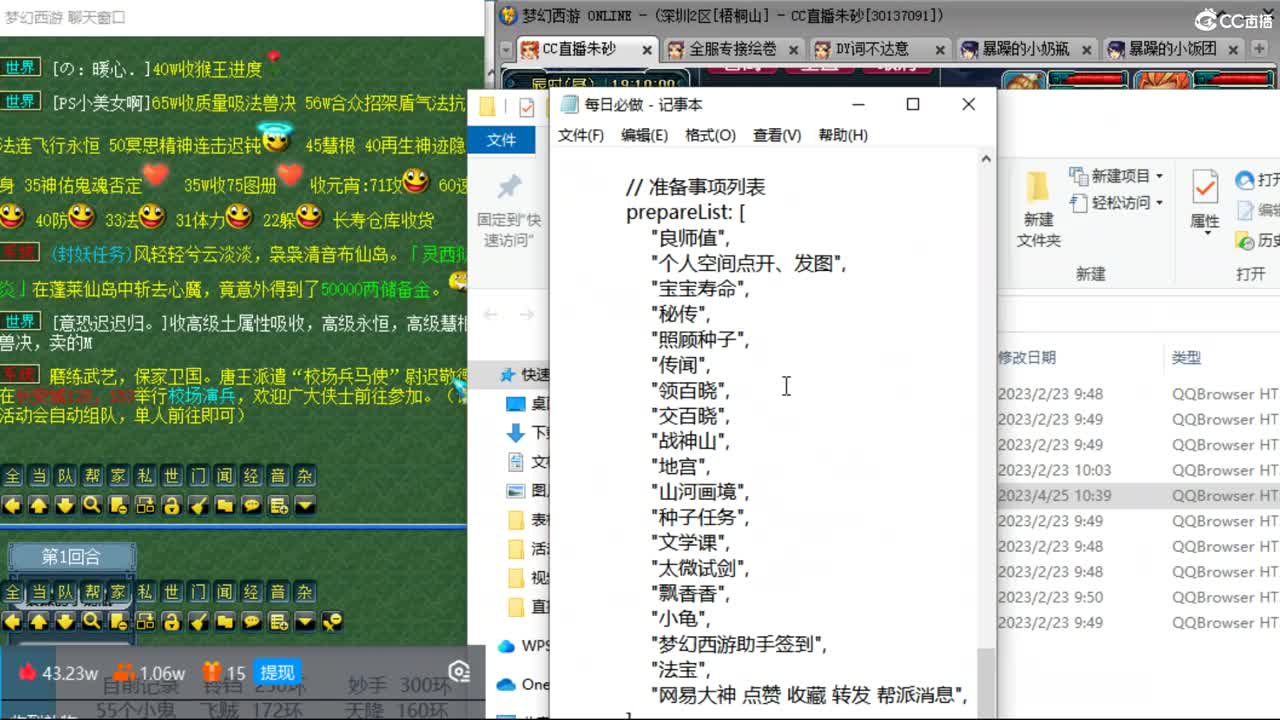Open the Notepad 格式(O) menu
This screenshot has height=720, width=1280.
pyautogui.click(x=710, y=135)
